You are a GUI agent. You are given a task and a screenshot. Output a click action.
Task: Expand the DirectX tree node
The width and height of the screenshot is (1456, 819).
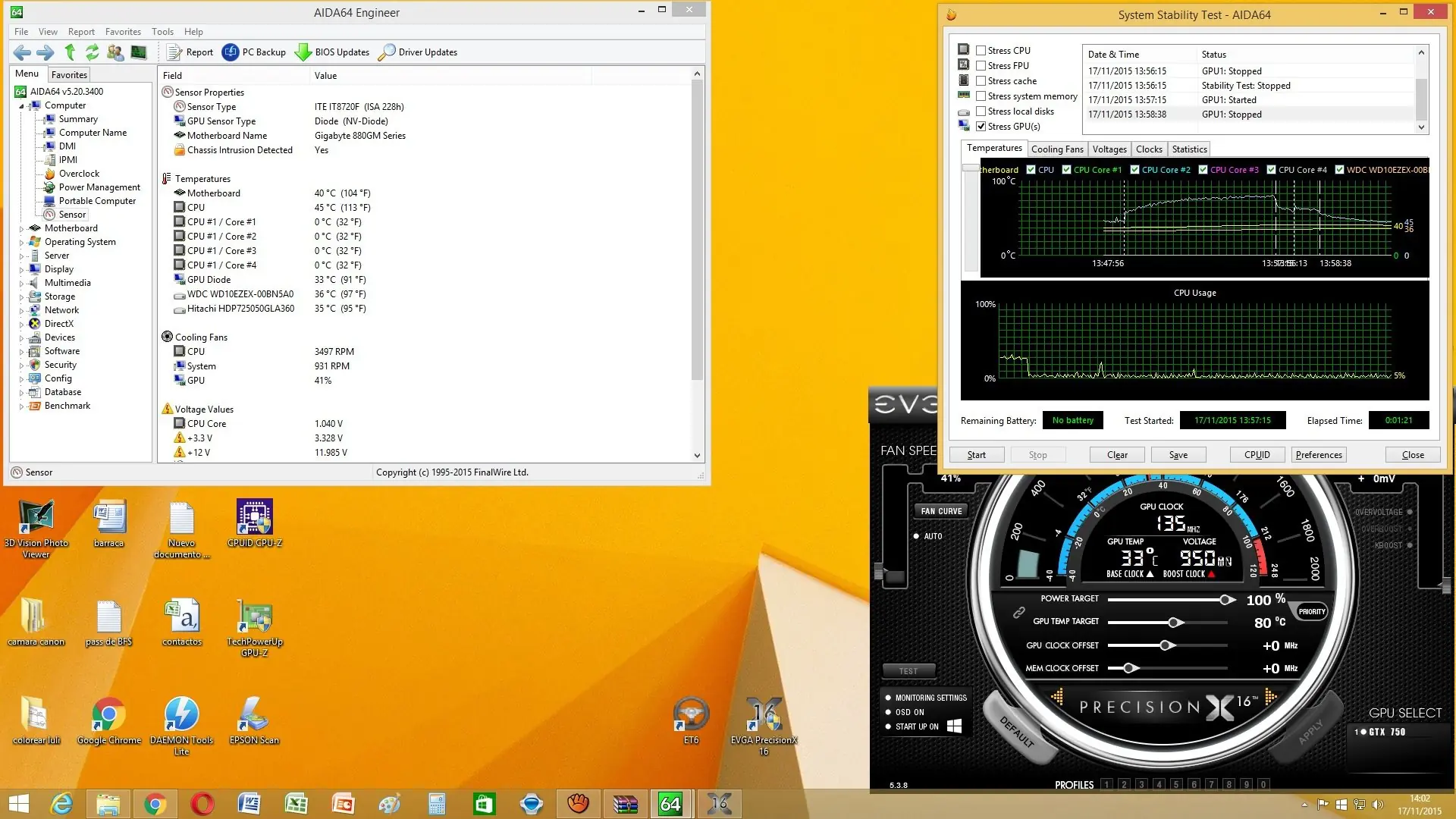21,324
